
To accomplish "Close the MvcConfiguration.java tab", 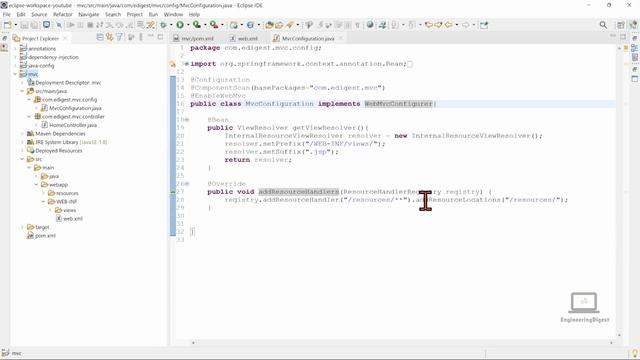I will [340, 38].
